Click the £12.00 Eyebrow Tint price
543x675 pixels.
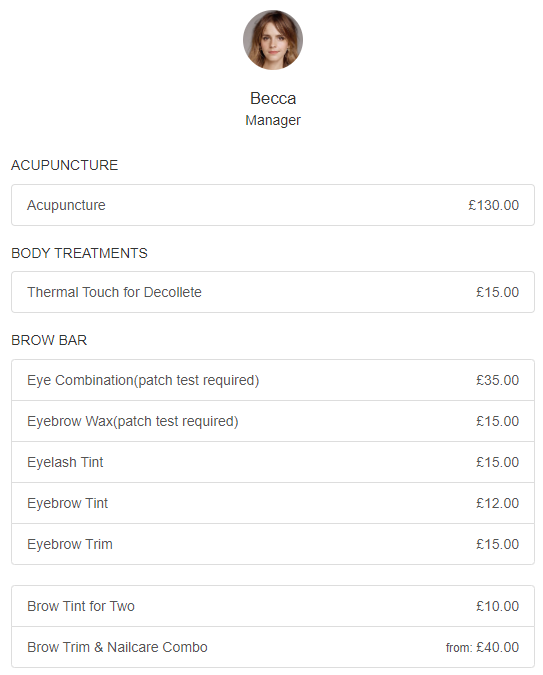497,503
